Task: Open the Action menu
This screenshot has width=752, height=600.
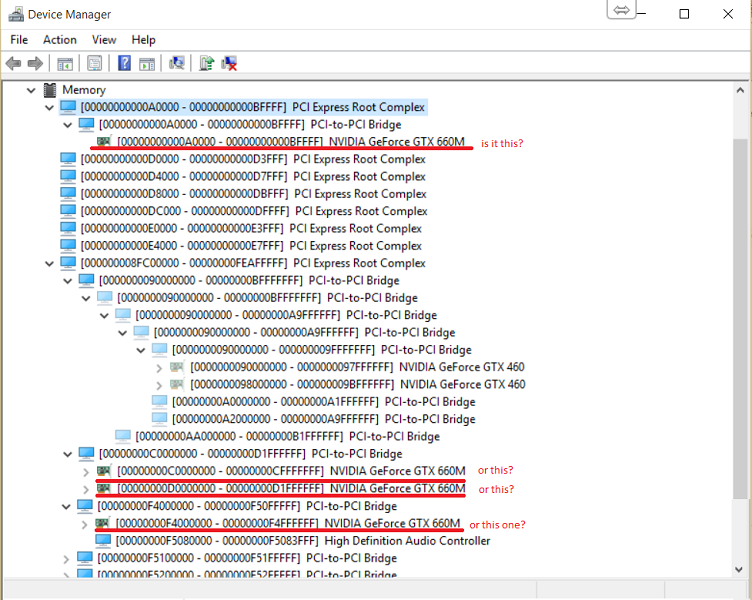Action: 60,40
